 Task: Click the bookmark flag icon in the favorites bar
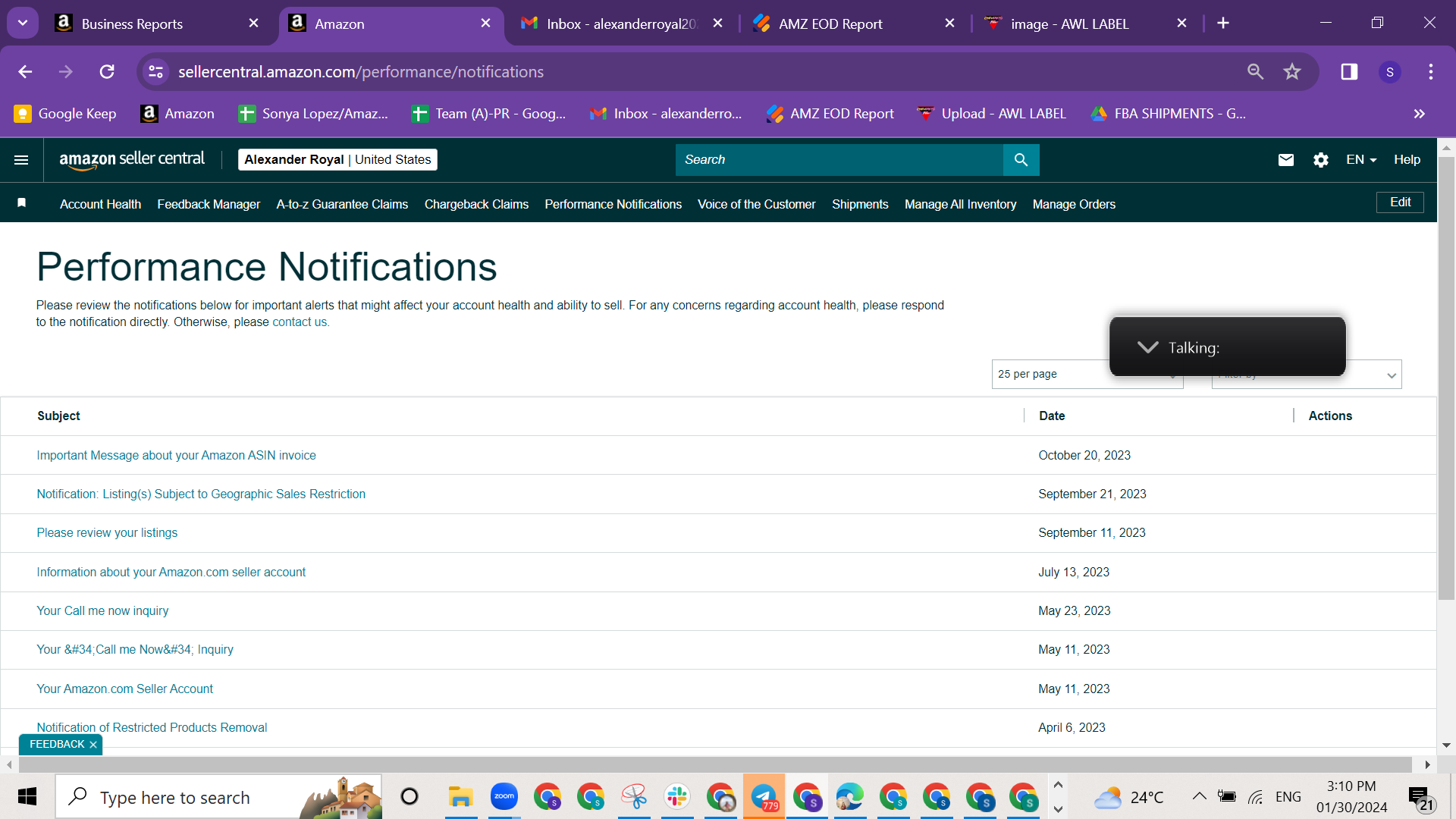click(x=22, y=203)
